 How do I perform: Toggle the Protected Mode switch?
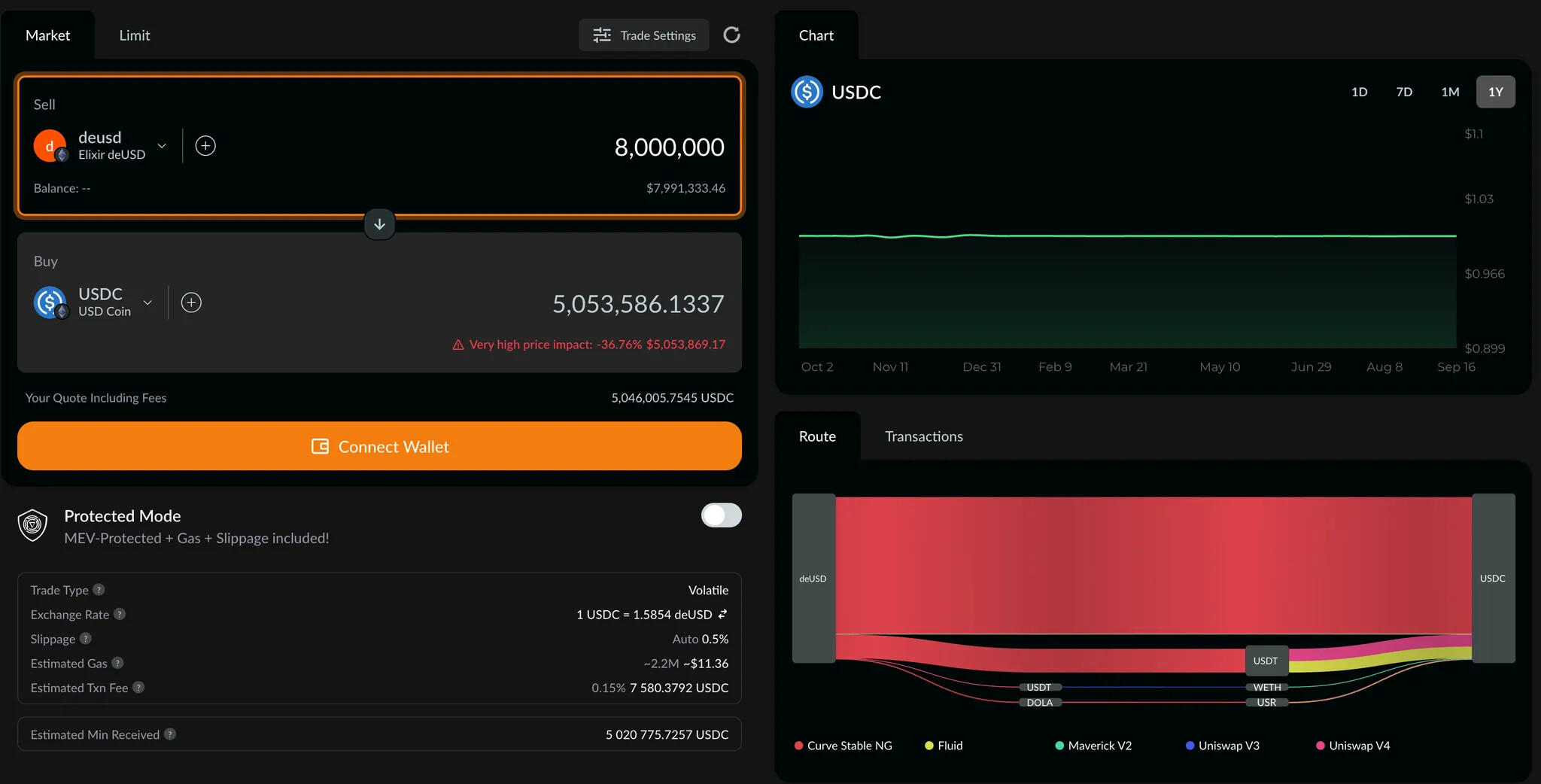pos(722,515)
